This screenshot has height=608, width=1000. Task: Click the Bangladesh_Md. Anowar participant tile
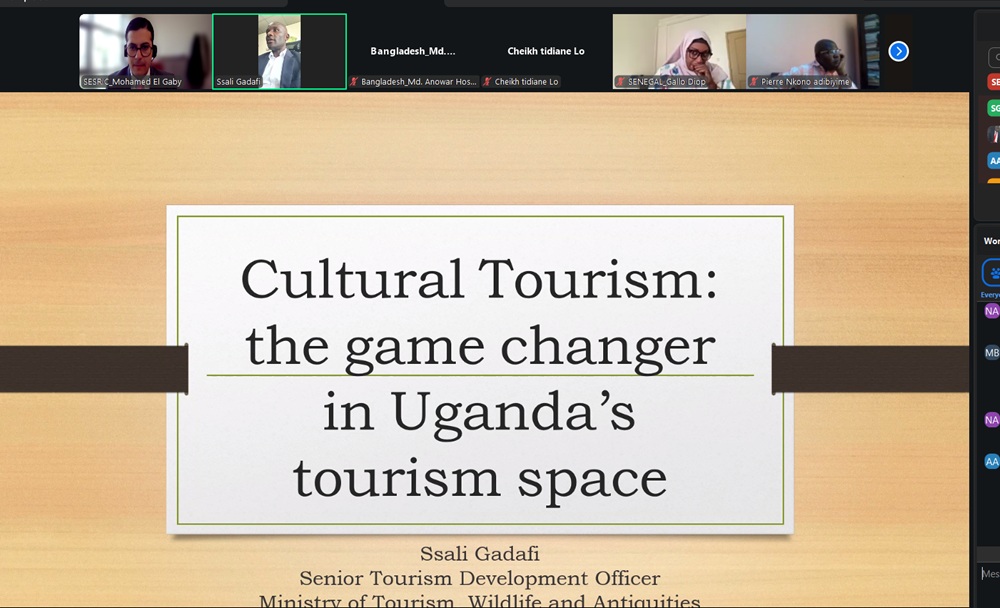(413, 51)
